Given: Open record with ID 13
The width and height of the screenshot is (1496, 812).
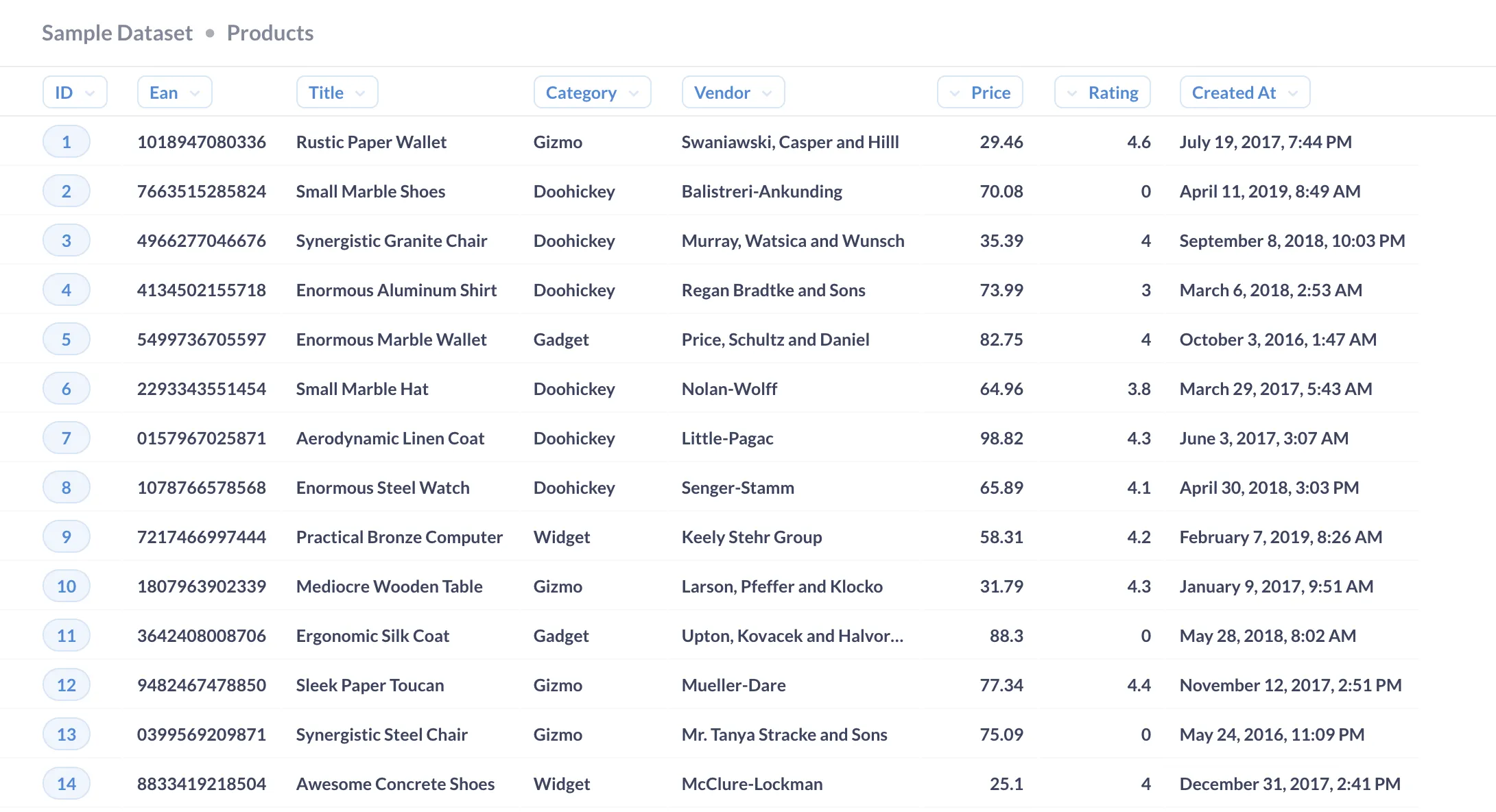Looking at the screenshot, I should tap(67, 735).
